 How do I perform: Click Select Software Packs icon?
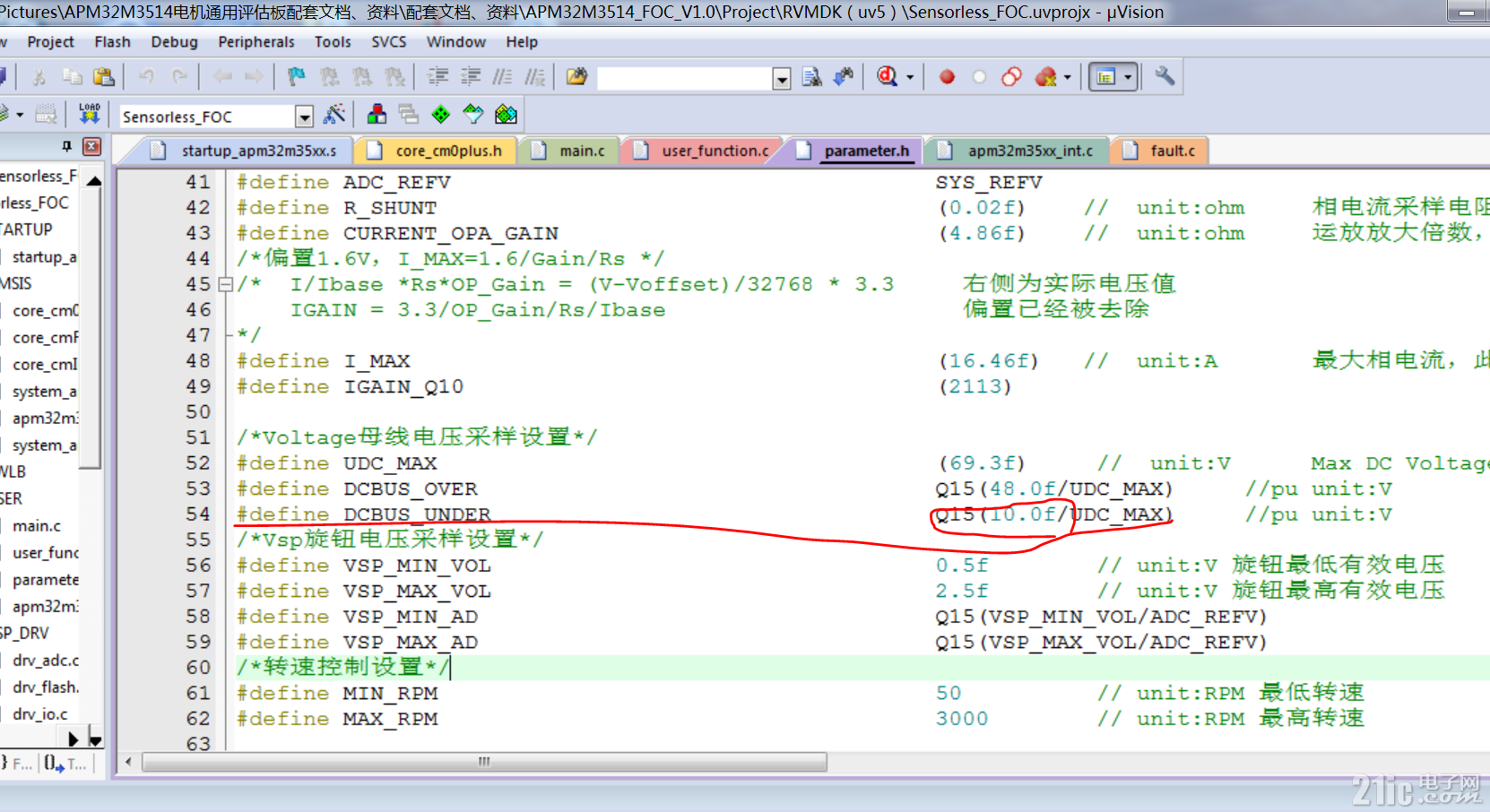(472, 114)
